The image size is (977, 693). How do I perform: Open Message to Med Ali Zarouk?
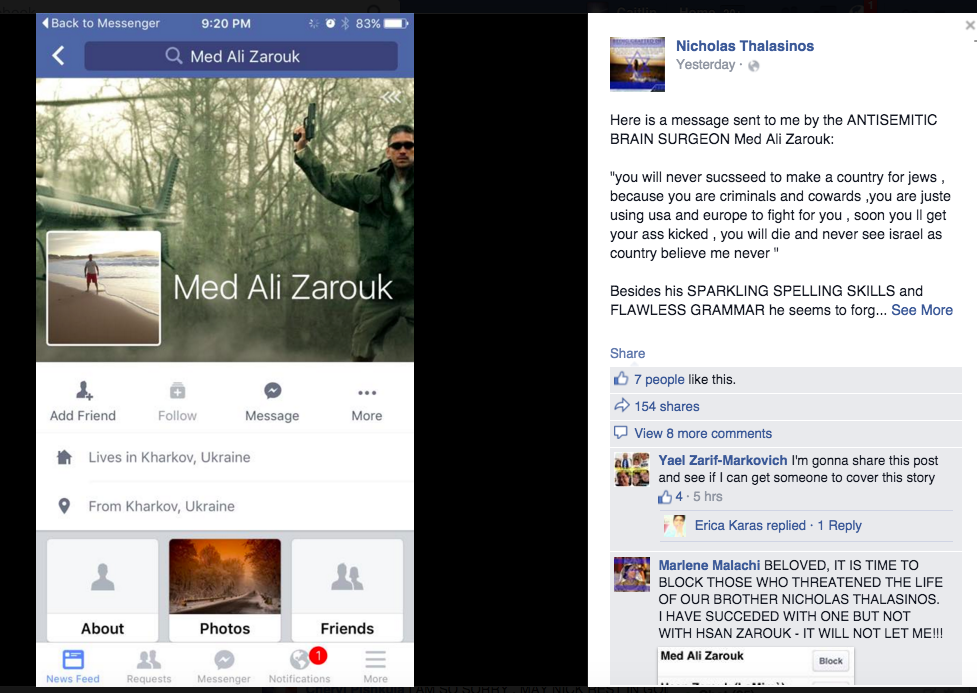[272, 402]
